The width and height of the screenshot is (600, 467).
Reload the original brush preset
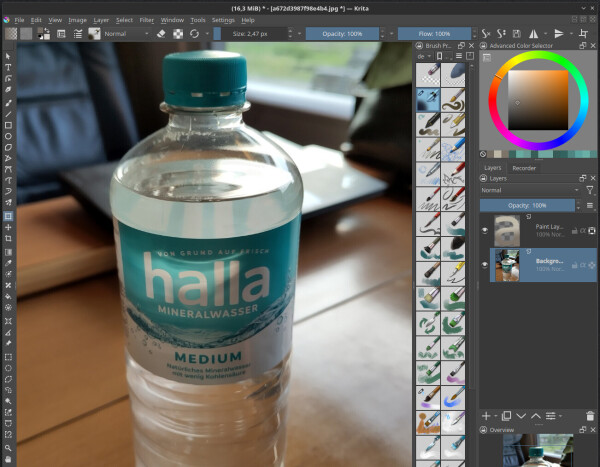point(194,34)
